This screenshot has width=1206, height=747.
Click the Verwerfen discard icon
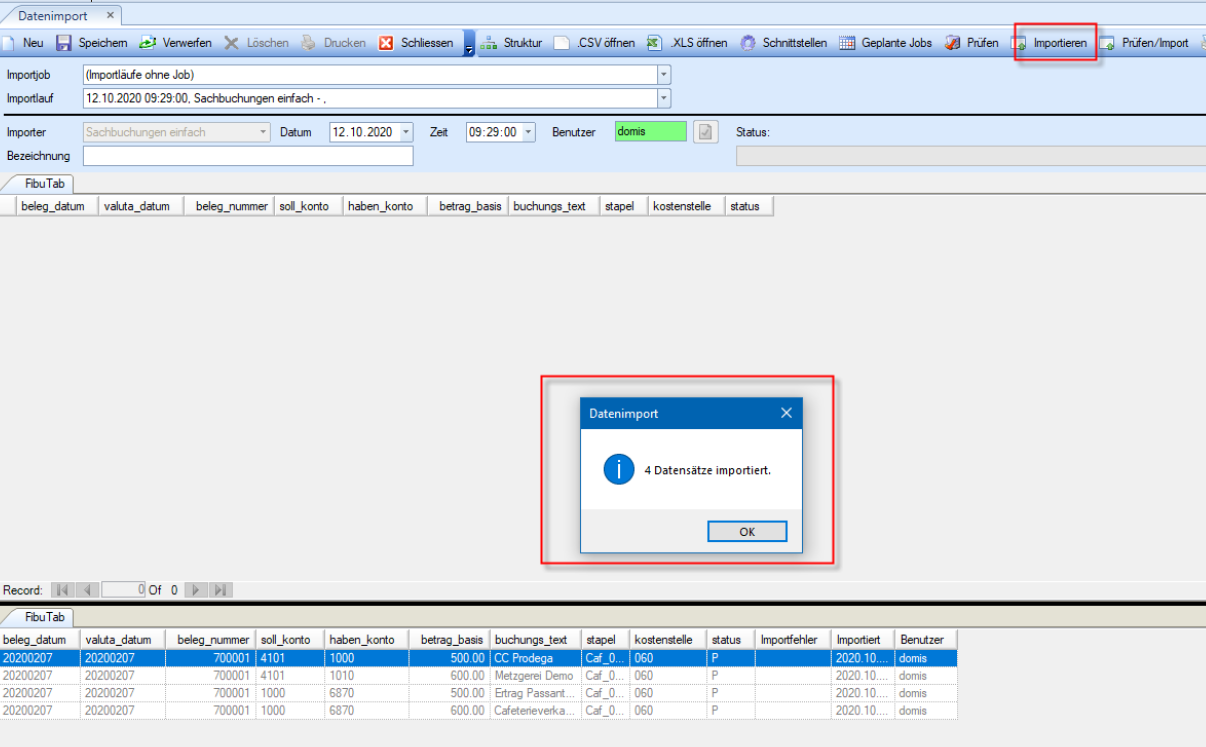[x=148, y=43]
